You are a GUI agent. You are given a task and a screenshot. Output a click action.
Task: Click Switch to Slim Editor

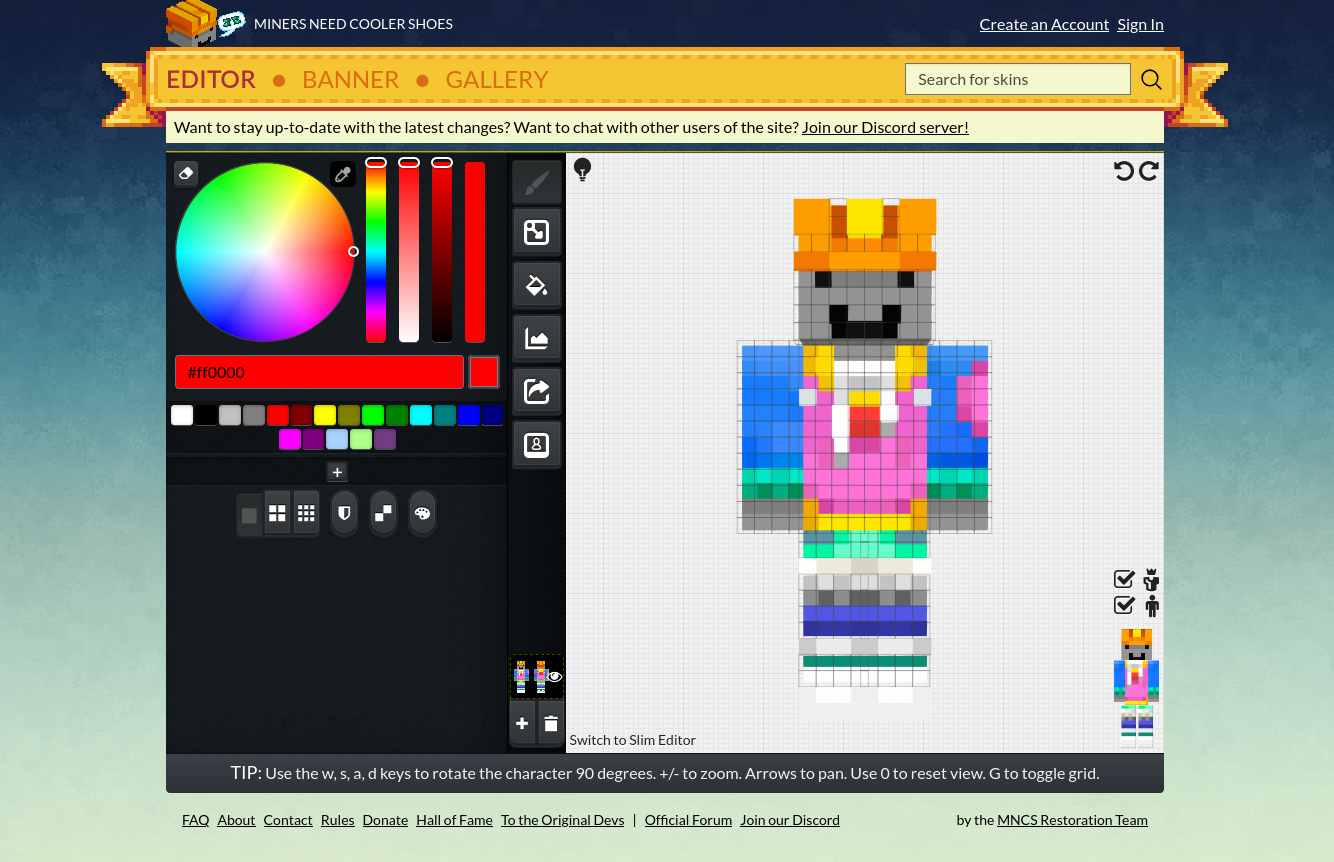(632, 740)
